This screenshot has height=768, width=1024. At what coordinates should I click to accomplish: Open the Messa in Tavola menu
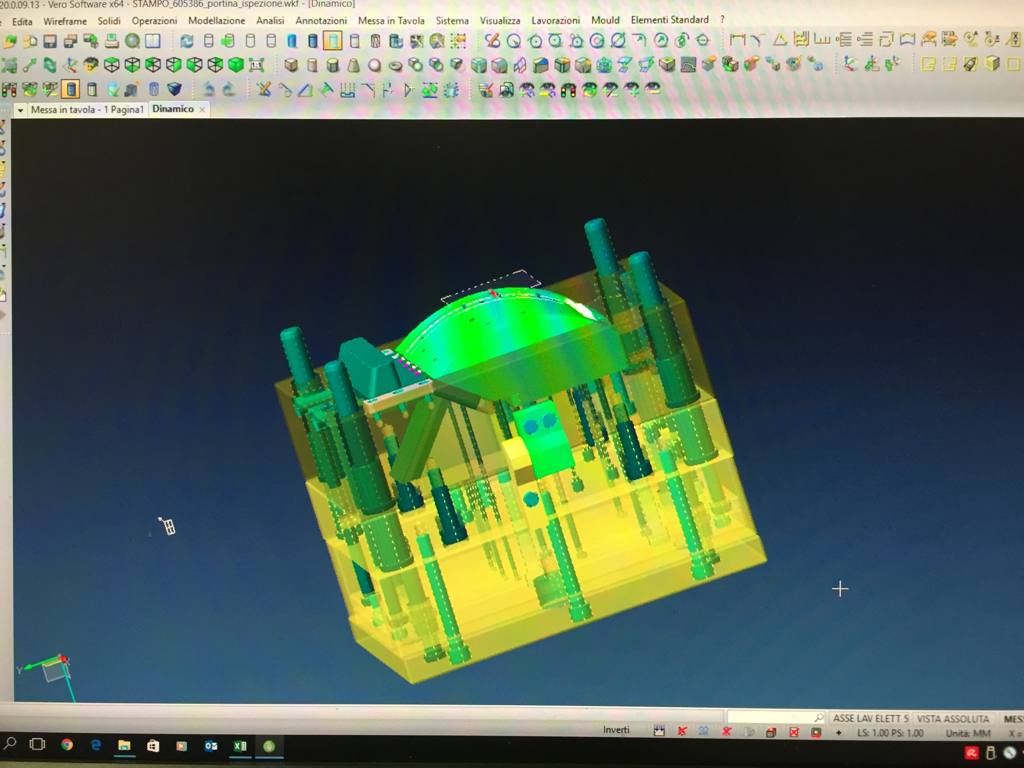(x=391, y=21)
